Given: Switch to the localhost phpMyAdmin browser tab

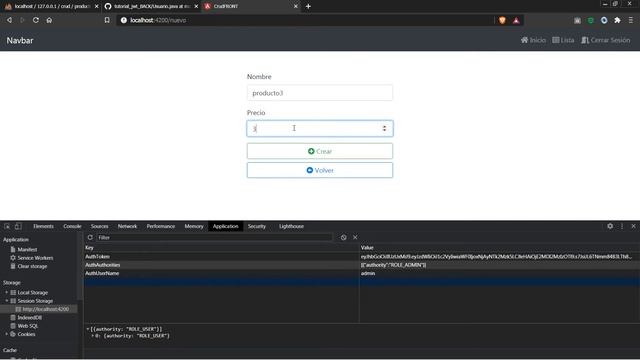Looking at the screenshot, I should [51, 6].
